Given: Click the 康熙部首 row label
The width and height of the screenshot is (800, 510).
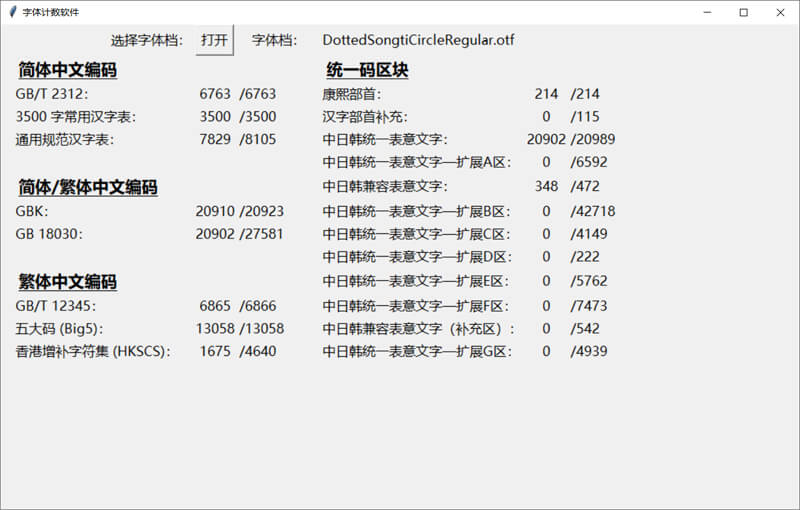Looking at the screenshot, I should click(x=352, y=94).
